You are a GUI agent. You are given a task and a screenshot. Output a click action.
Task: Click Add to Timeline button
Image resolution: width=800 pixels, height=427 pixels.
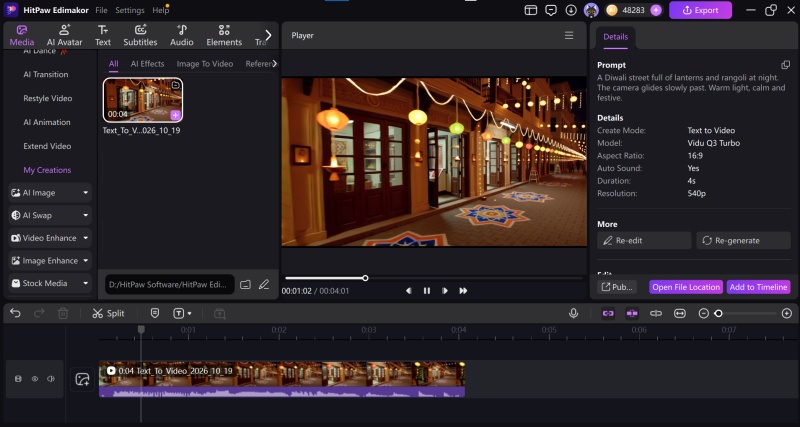point(758,287)
